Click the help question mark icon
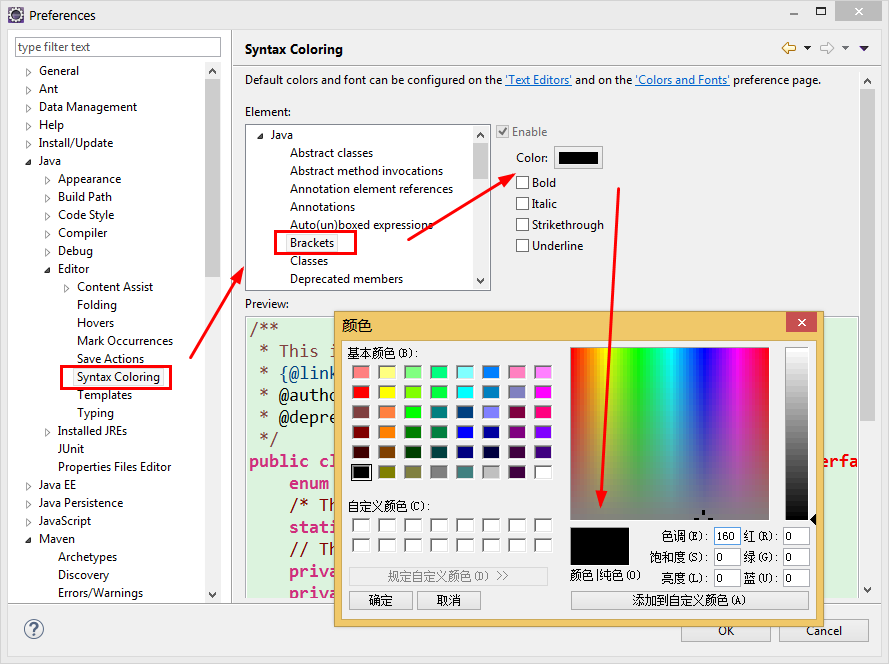 pyautogui.click(x=34, y=629)
